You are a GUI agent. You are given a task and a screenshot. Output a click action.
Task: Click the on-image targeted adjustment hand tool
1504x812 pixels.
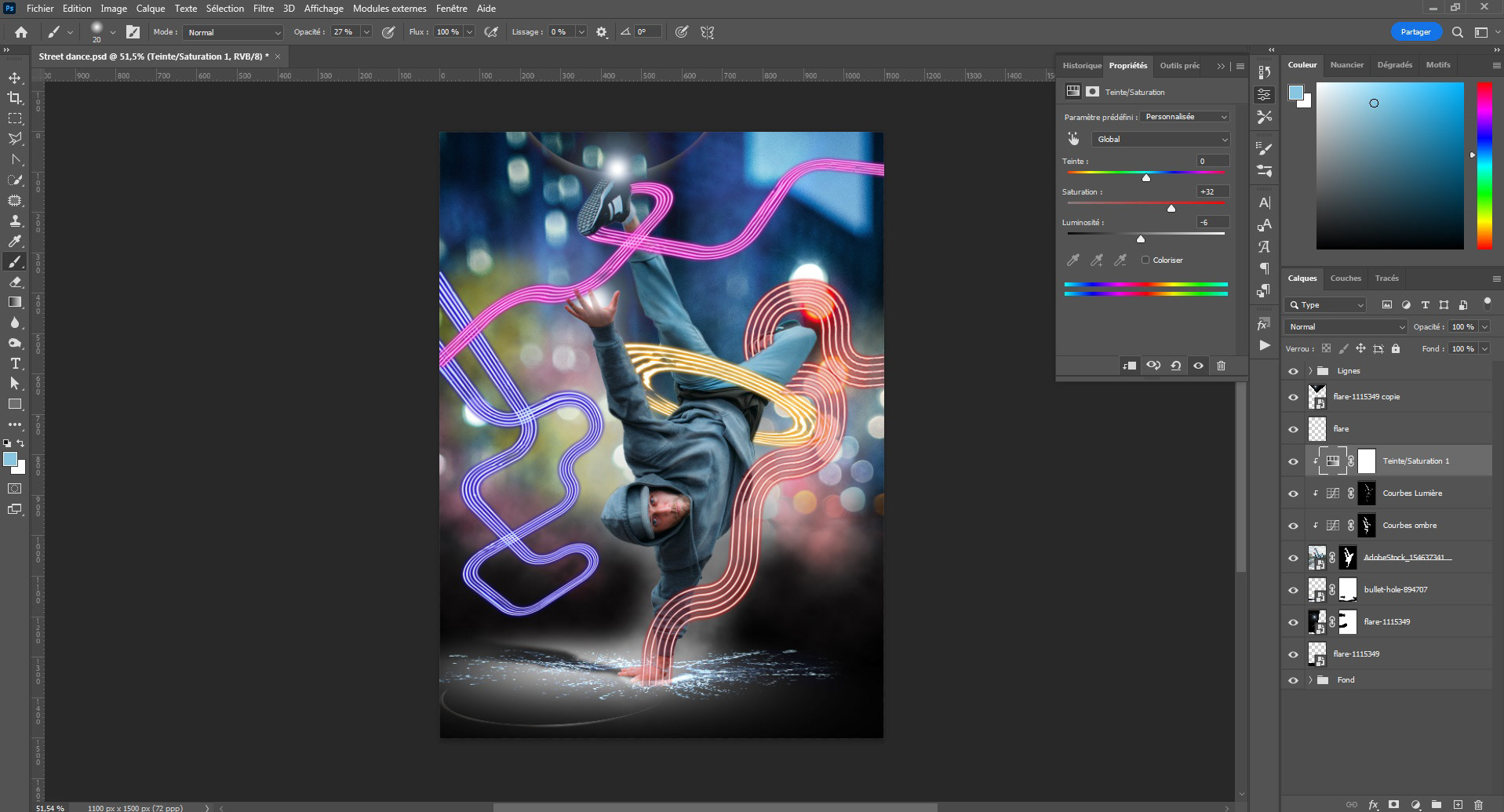[1072, 139]
